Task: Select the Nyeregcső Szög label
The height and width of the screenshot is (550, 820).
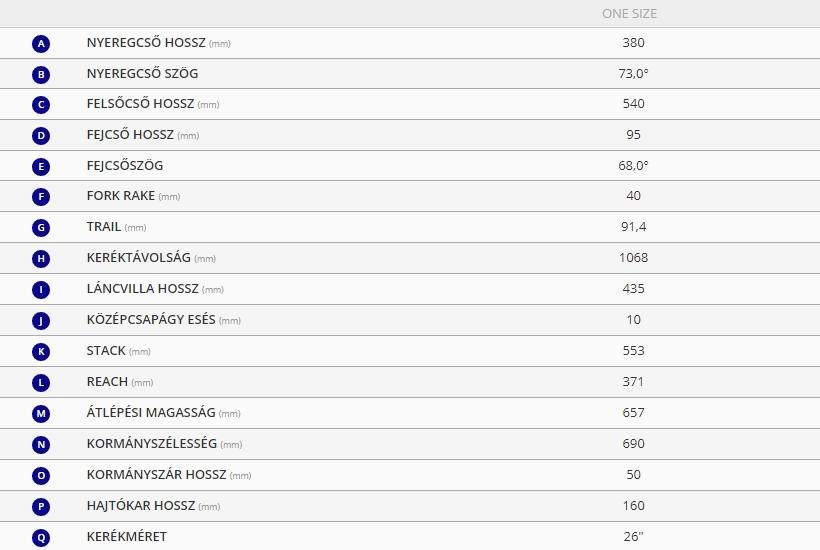Action: click(142, 73)
